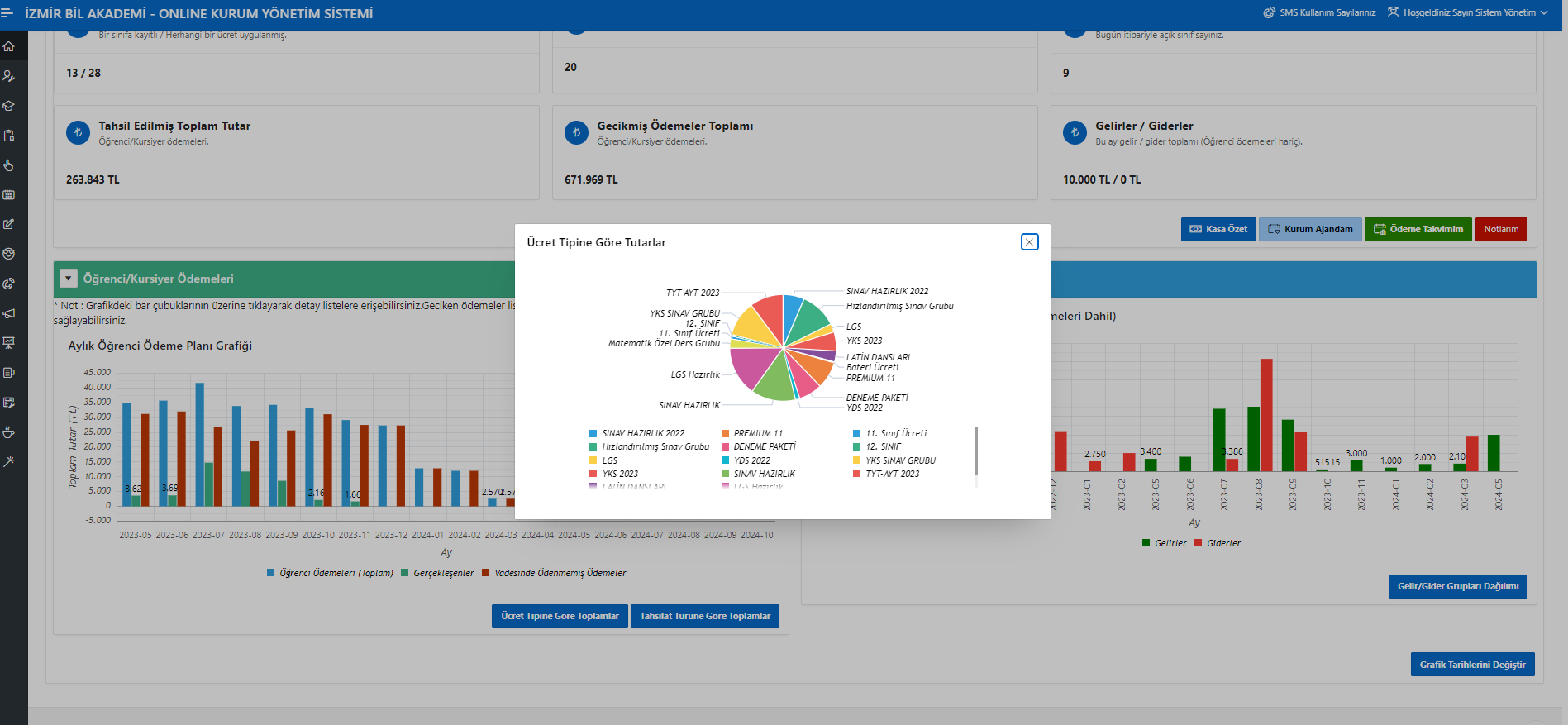Screen dimensions: 1568x725
Task: Open the graduation cap sidebar icon
Action: point(9,106)
